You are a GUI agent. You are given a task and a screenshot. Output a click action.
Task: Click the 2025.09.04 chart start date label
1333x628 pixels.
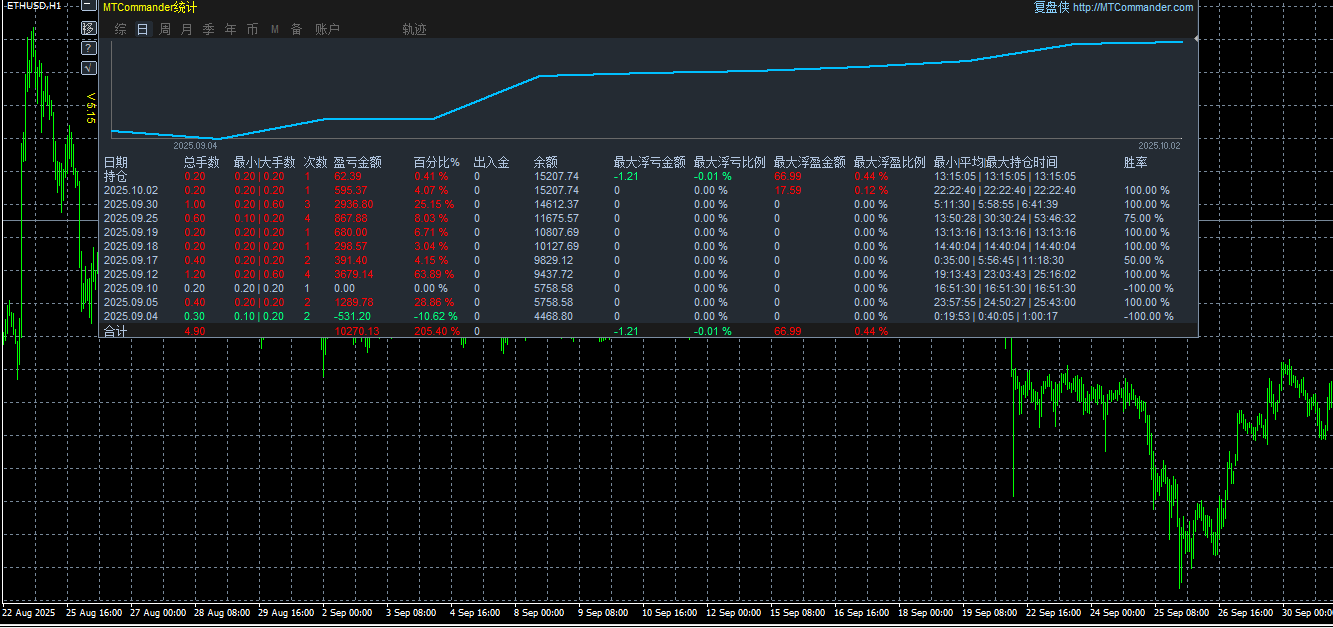pos(195,145)
